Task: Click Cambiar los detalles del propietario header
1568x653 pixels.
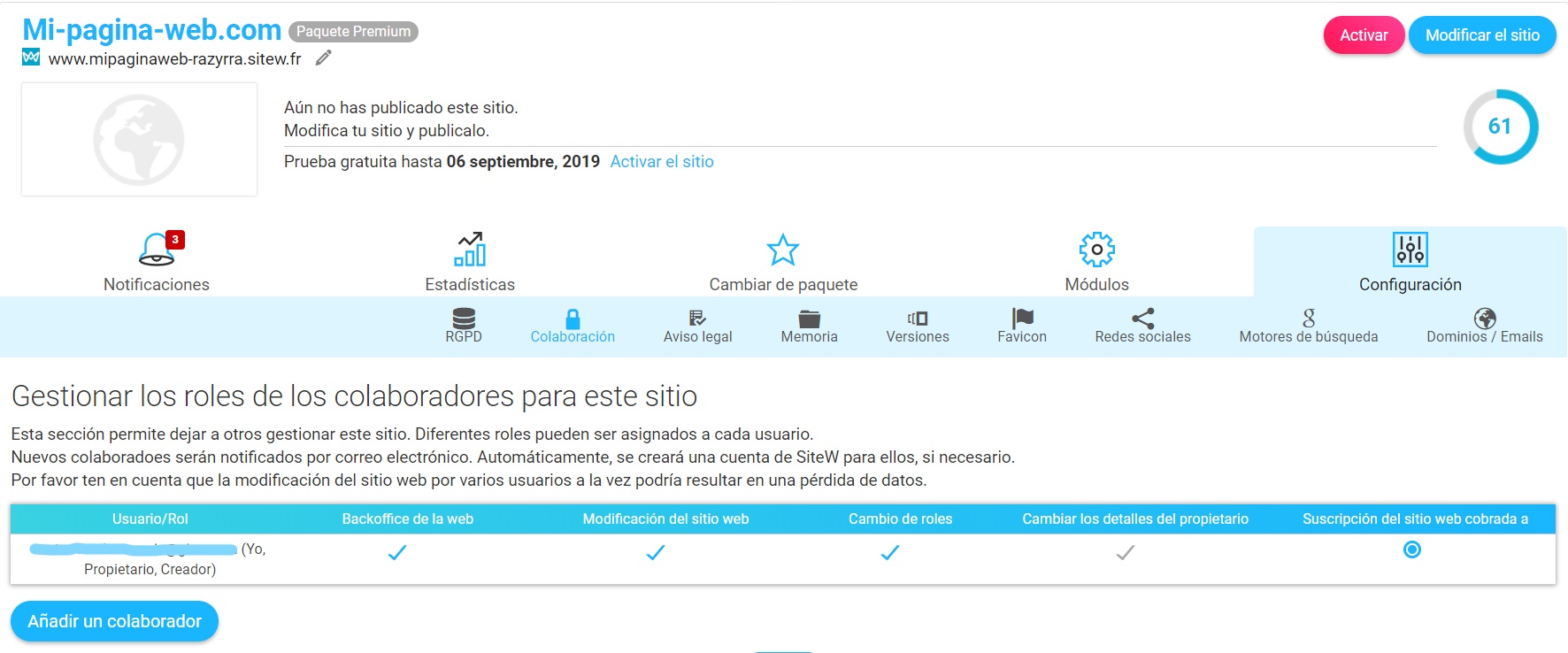Action: coord(1135,519)
